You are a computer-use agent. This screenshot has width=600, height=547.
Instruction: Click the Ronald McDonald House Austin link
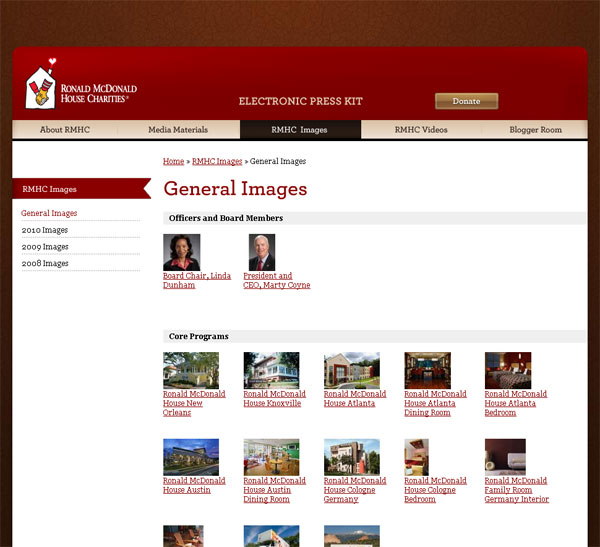point(194,485)
